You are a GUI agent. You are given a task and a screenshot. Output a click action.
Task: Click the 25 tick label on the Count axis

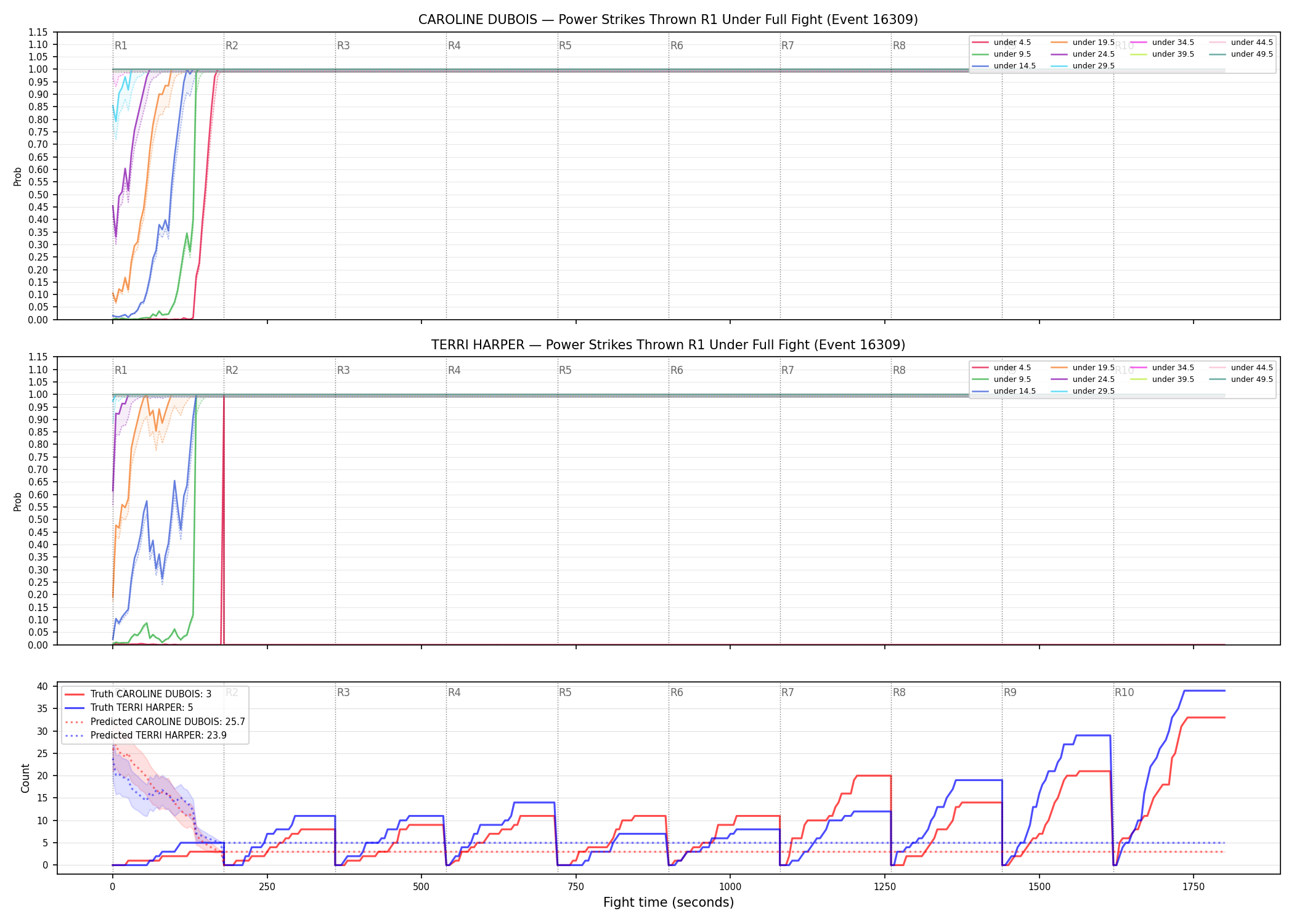coord(43,753)
